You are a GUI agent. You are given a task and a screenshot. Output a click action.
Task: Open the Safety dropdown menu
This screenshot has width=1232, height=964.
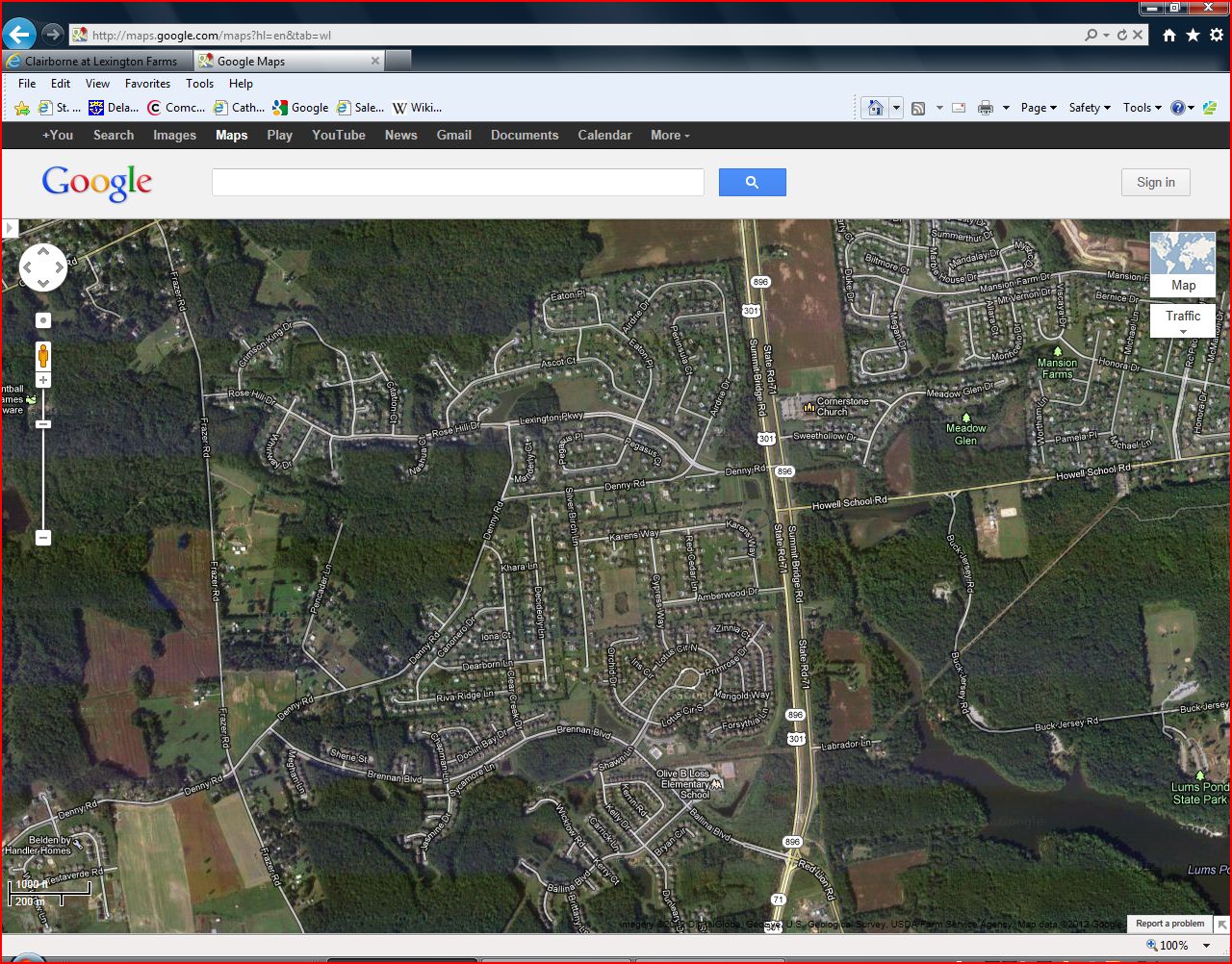pos(1090,108)
